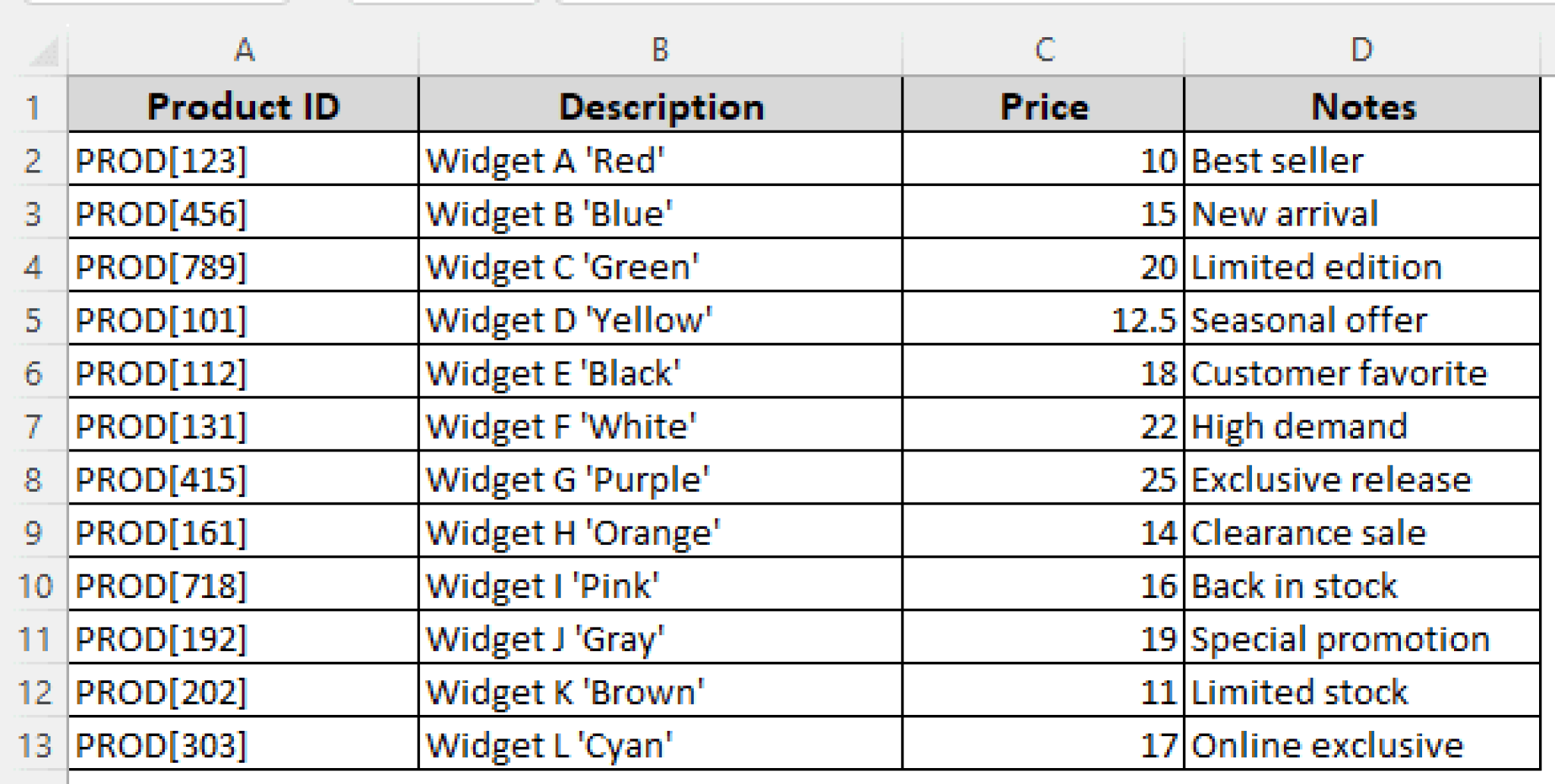This screenshot has height=784, width=1555.
Task: Select row 13 header number
Action: click(x=33, y=745)
